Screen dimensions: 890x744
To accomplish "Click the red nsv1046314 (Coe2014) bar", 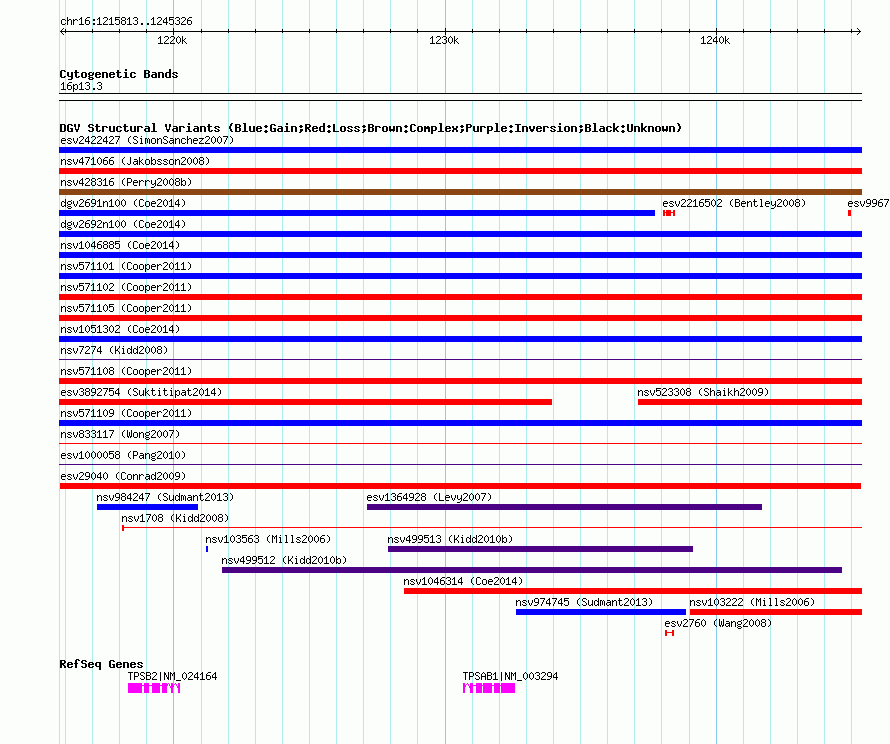I will 633,591.
